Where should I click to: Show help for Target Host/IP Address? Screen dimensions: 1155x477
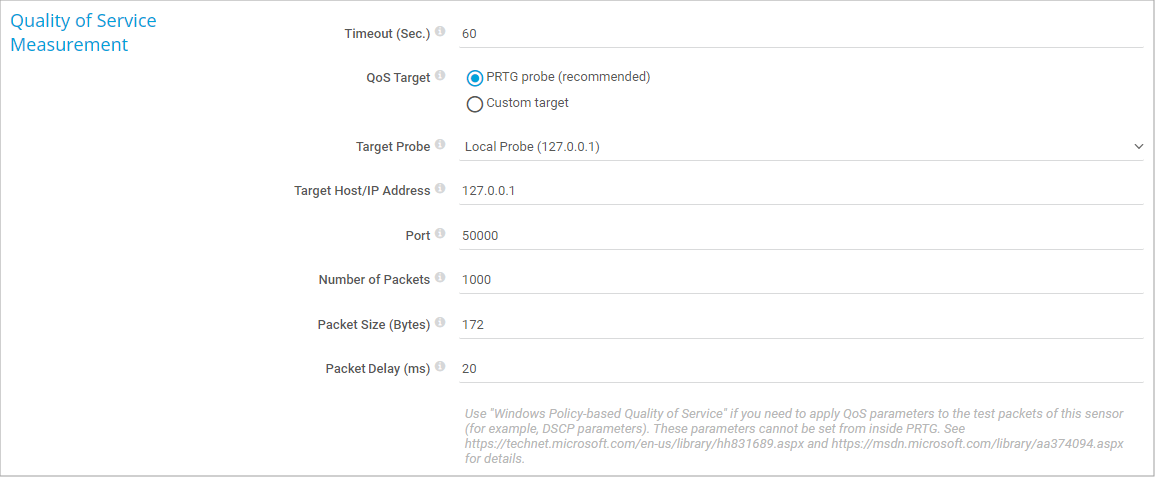pyautogui.click(x=440, y=189)
